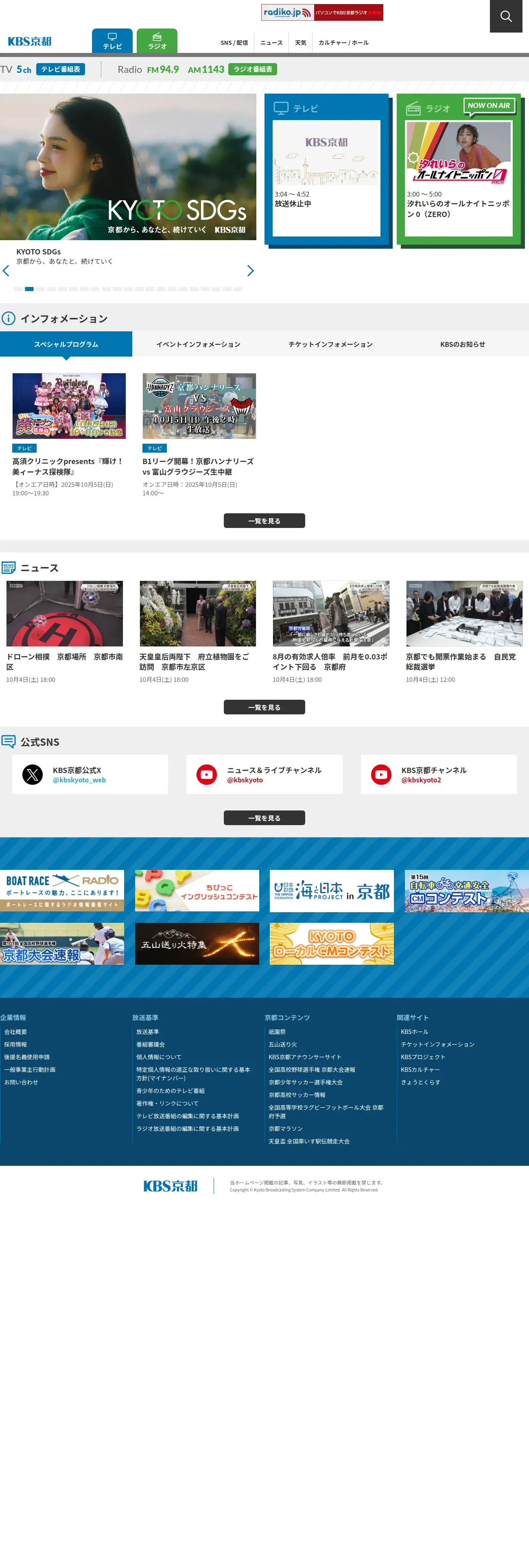This screenshot has height=1568, width=529.
Task: Click 一覧を見る under ニュース
Action: pyautogui.click(x=264, y=707)
